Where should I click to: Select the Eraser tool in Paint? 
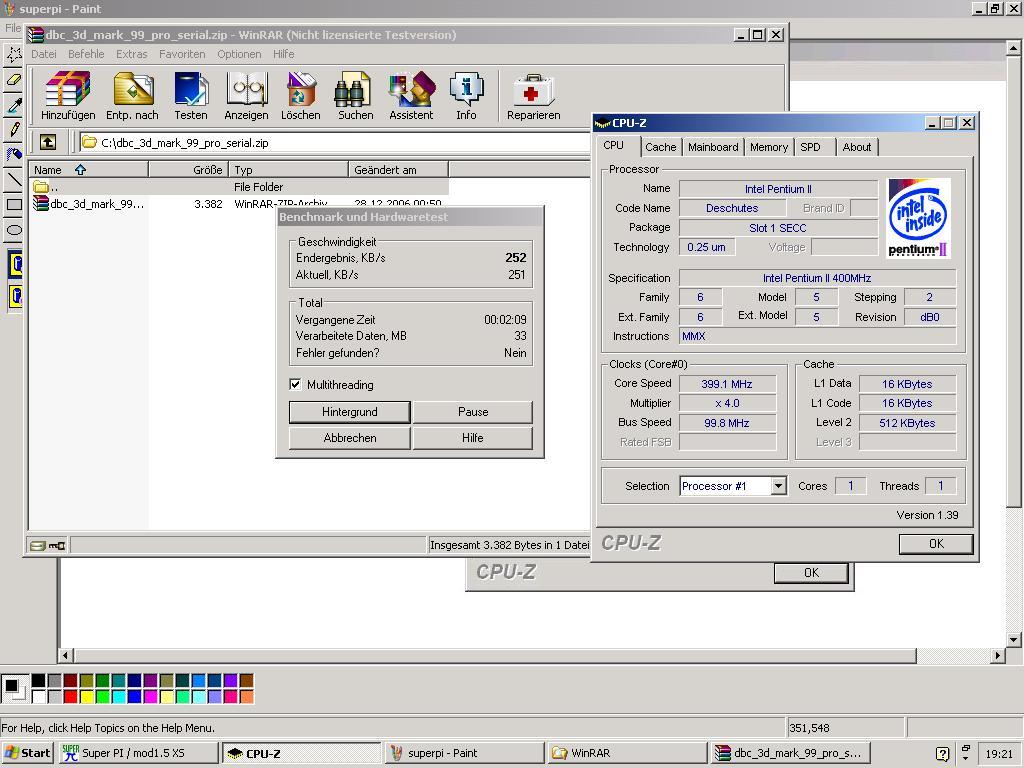14,80
